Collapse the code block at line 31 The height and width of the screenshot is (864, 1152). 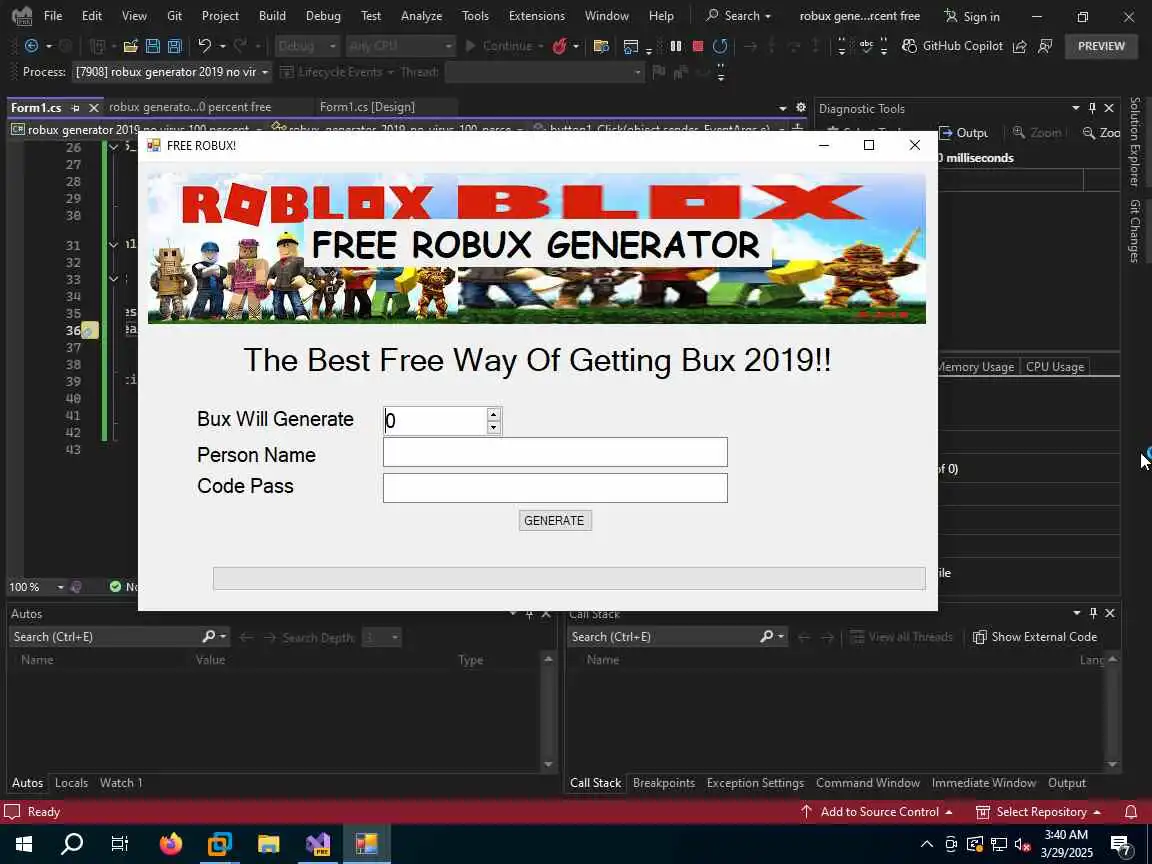tap(113, 245)
